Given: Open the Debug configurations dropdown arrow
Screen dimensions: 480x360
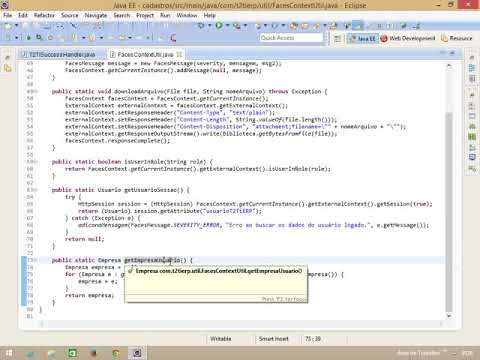Looking at the screenshot, I should point(209,25).
